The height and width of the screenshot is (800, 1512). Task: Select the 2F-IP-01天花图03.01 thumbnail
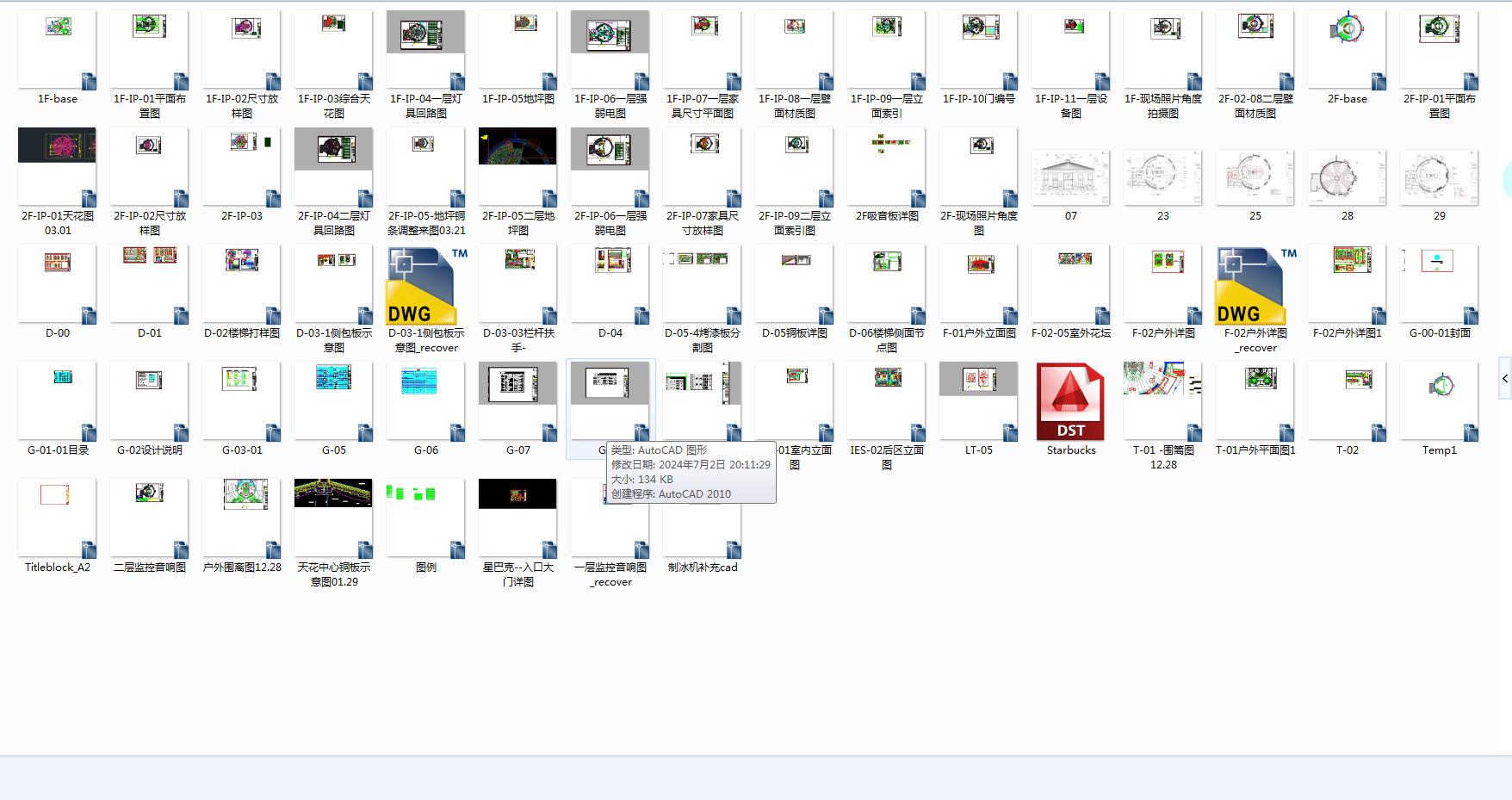click(x=57, y=167)
